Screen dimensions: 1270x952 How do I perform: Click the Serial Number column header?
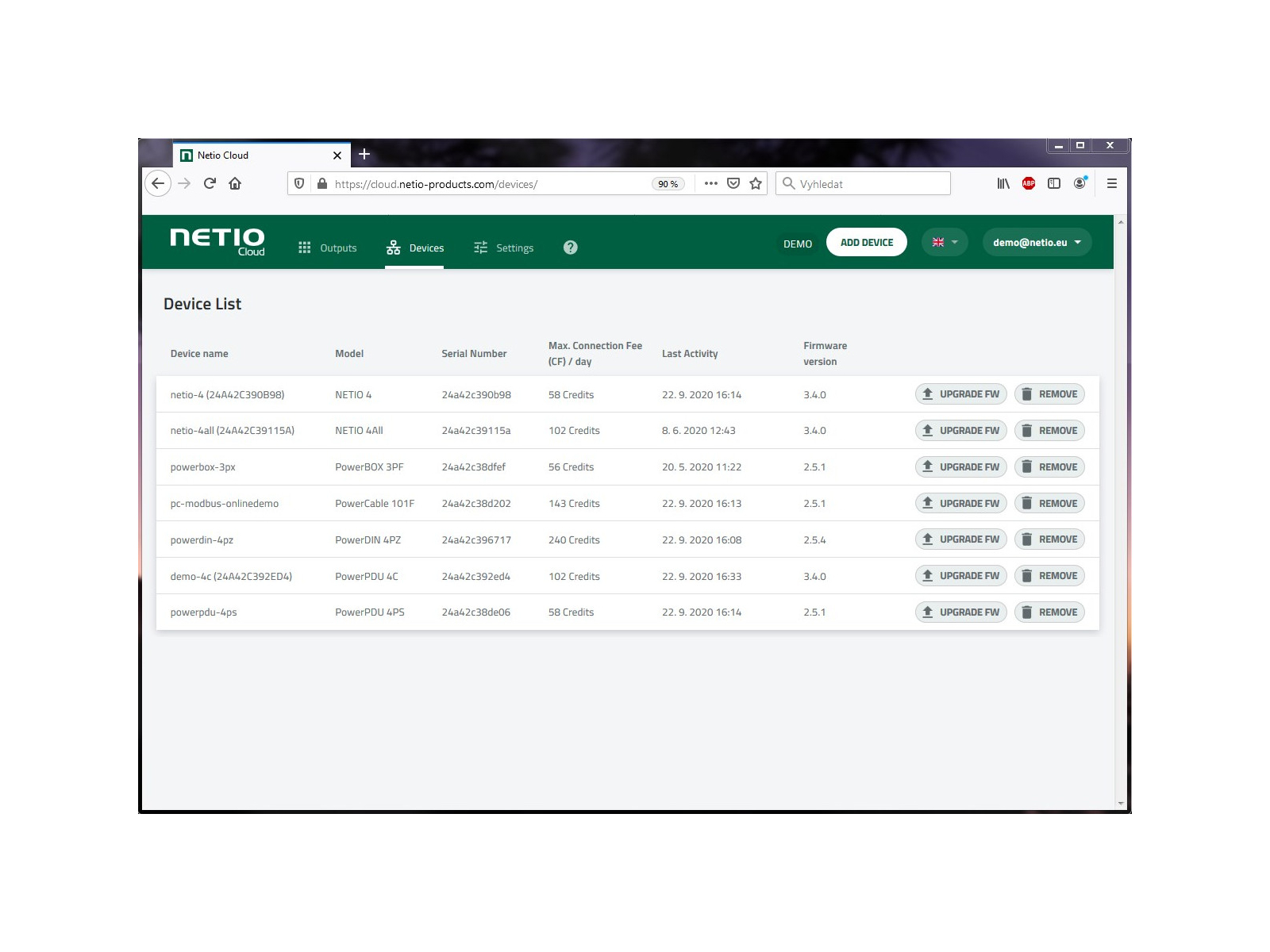click(x=474, y=354)
